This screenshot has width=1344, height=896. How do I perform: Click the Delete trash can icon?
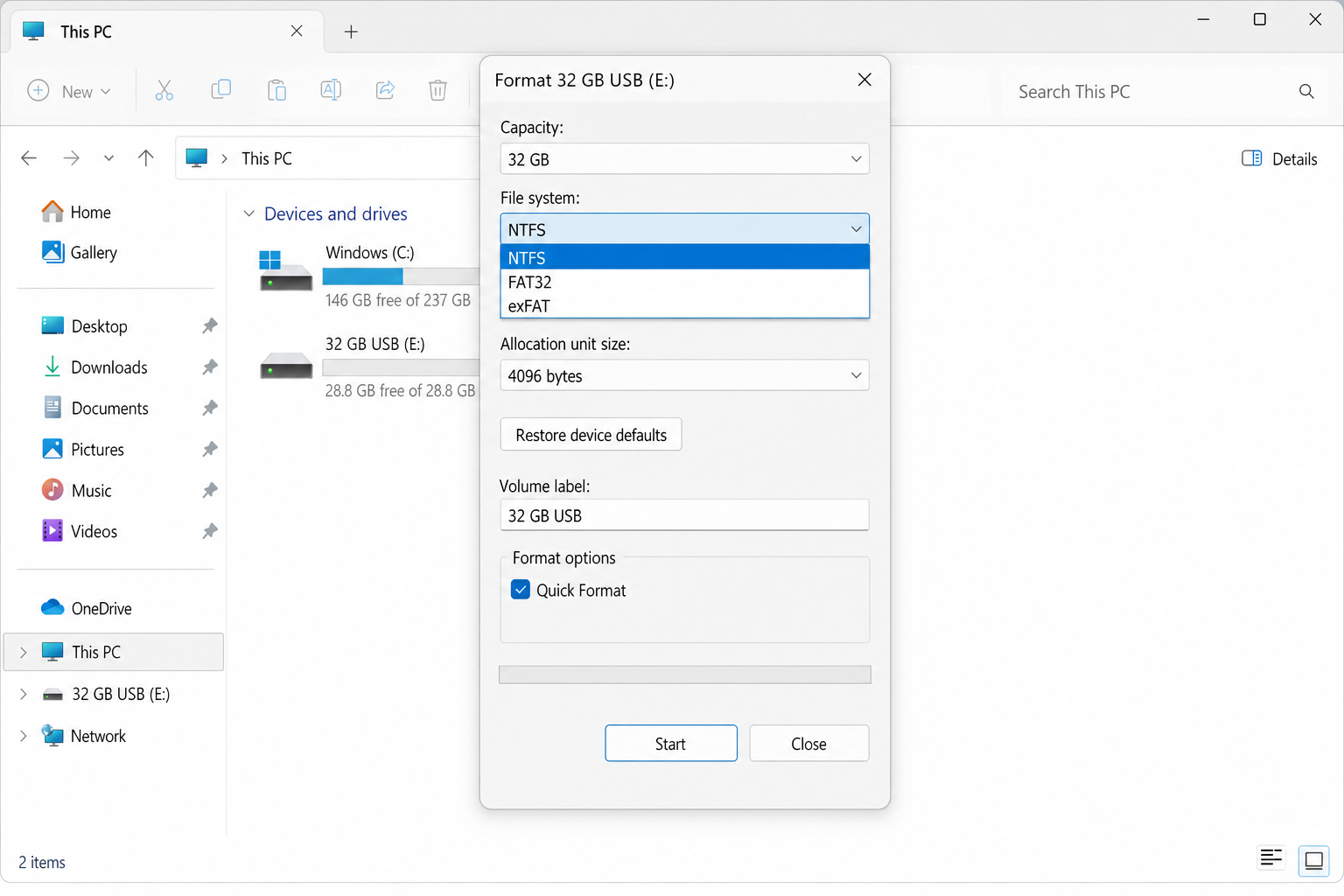point(437,90)
